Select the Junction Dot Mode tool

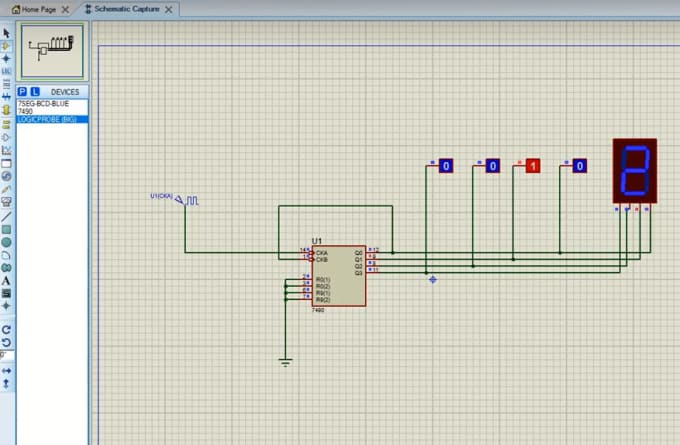(6, 58)
